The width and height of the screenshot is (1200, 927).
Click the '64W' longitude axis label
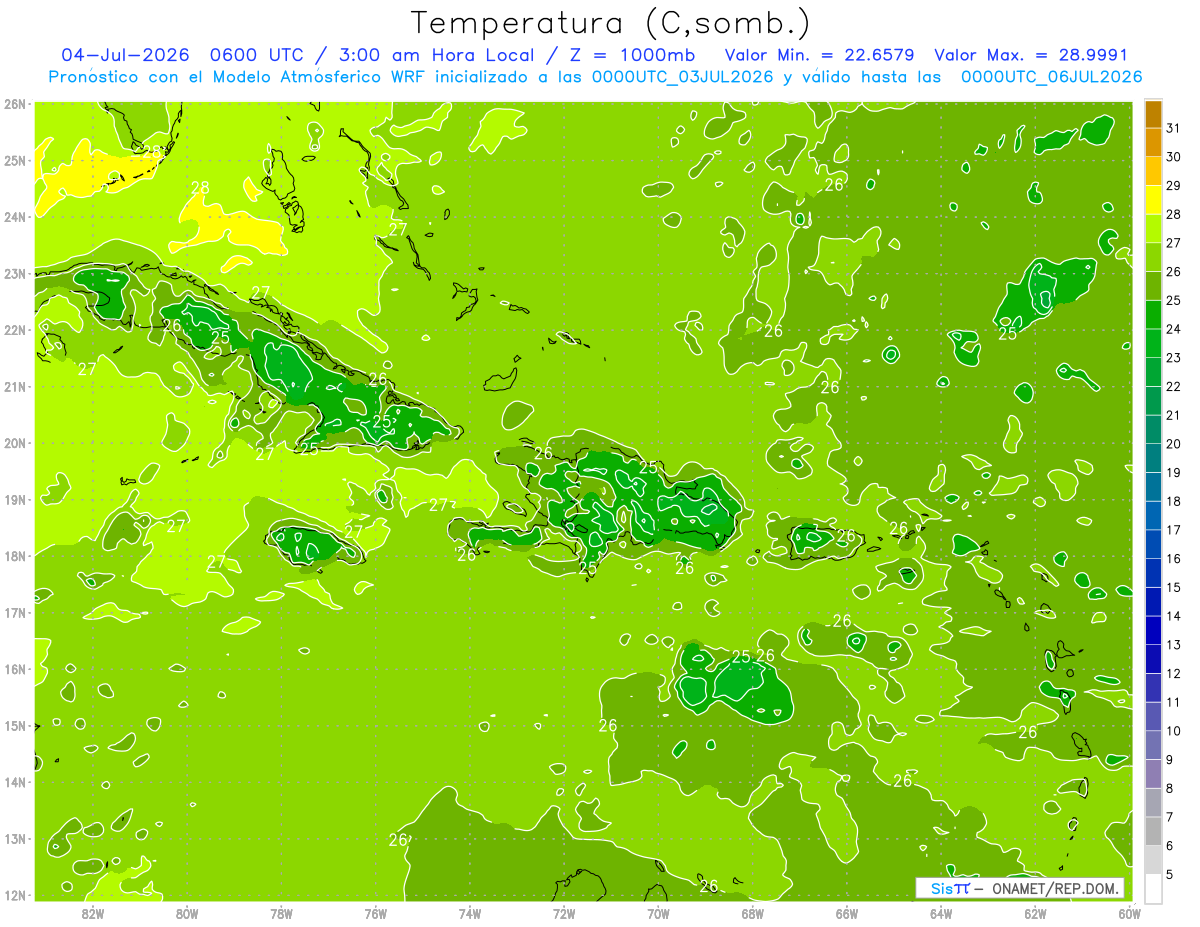click(x=941, y=913)
